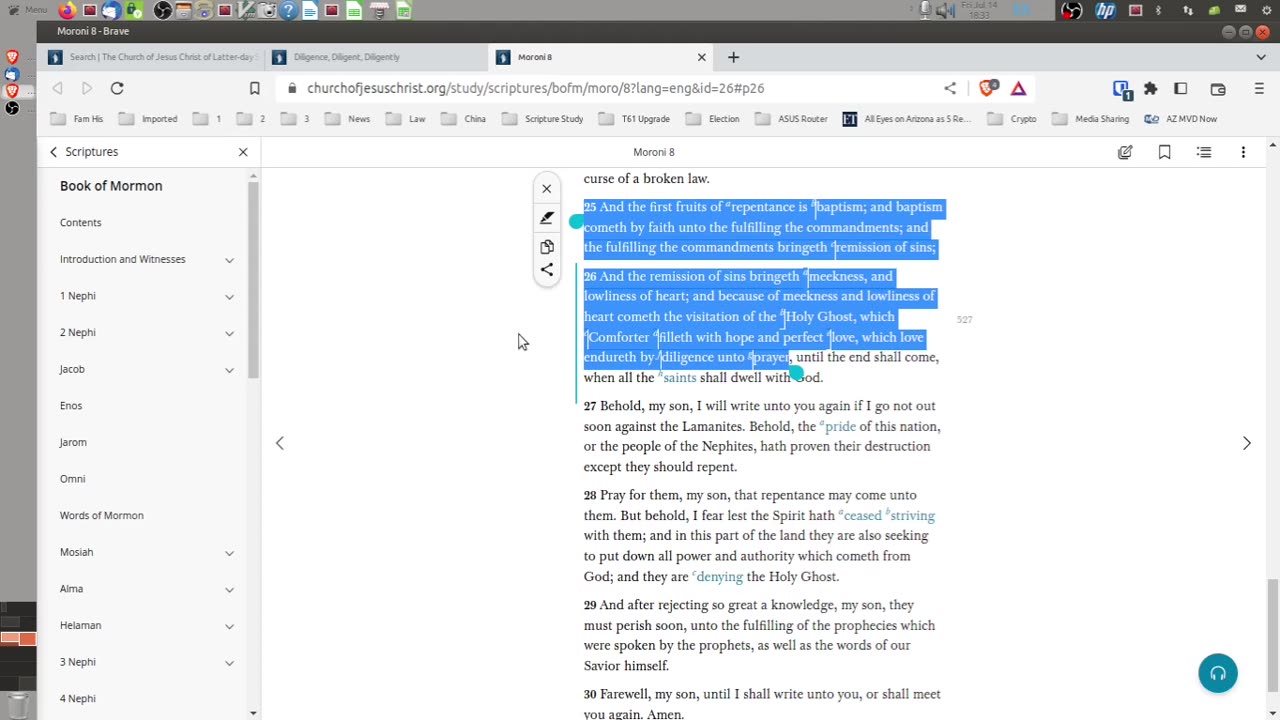Open the headset audio player button

pyautogui.click(x=1218, y=673)
